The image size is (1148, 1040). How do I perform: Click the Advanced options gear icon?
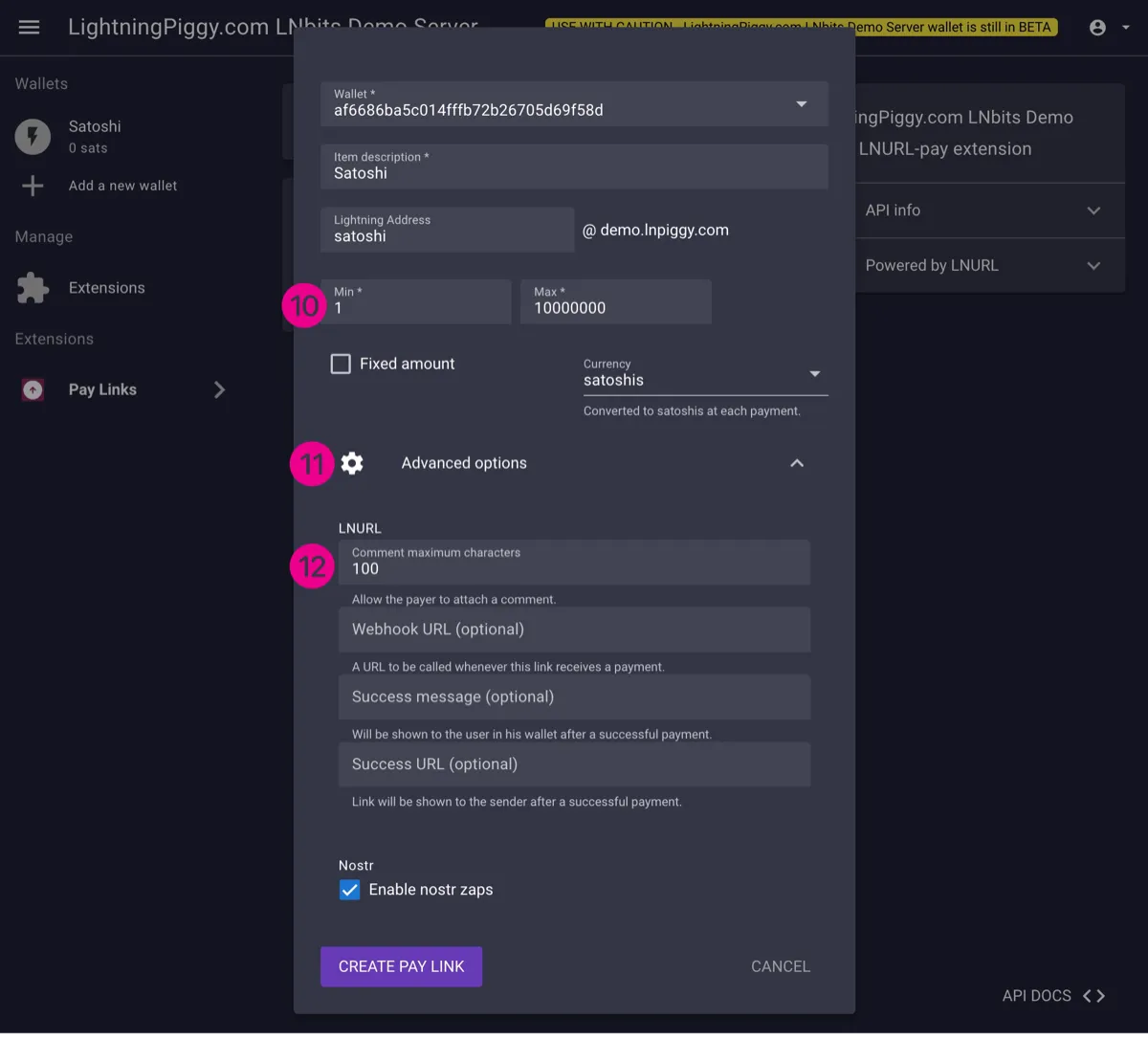pos(352,463)
